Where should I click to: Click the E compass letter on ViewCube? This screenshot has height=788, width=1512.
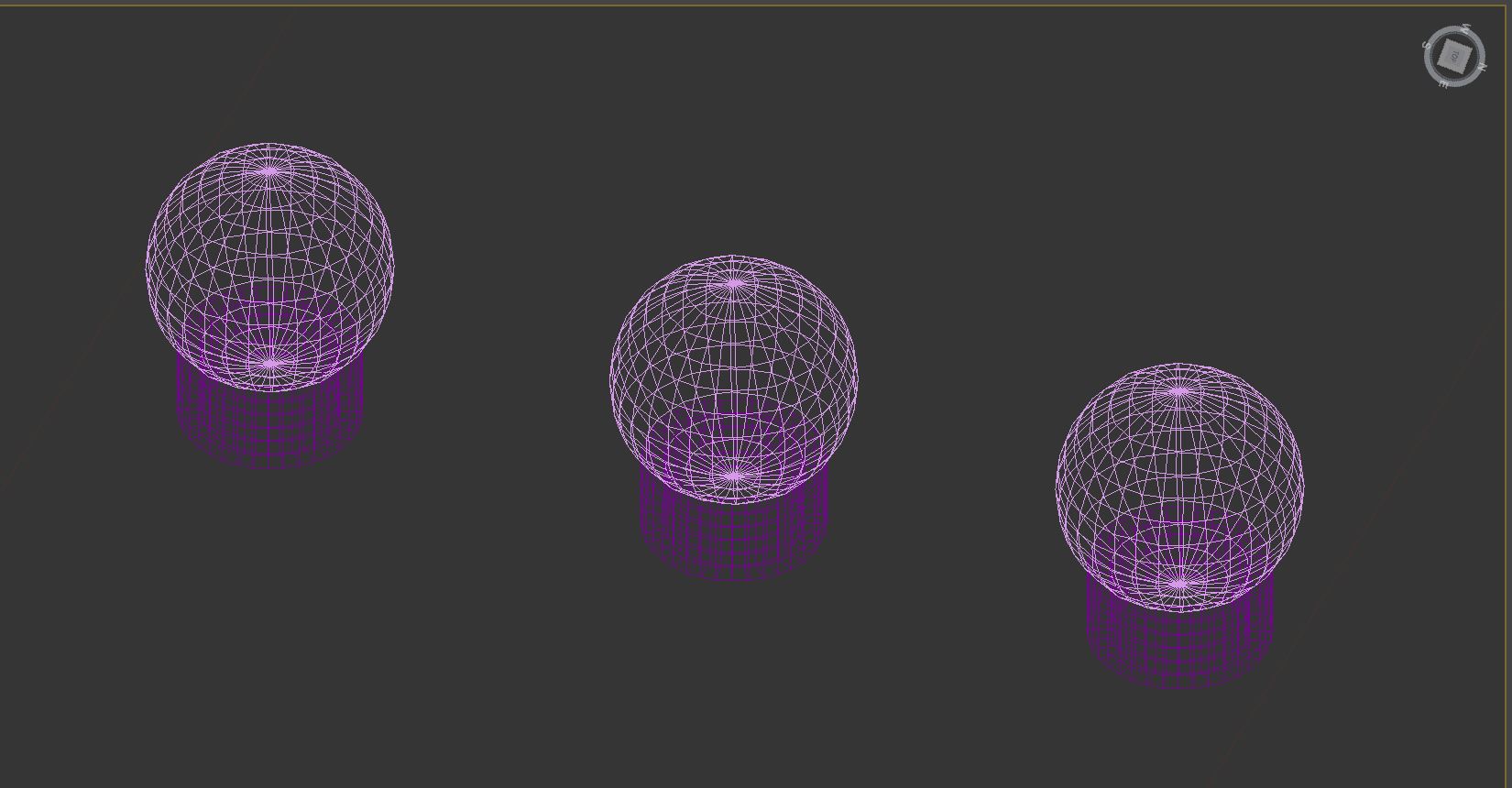click(1443, 84)
